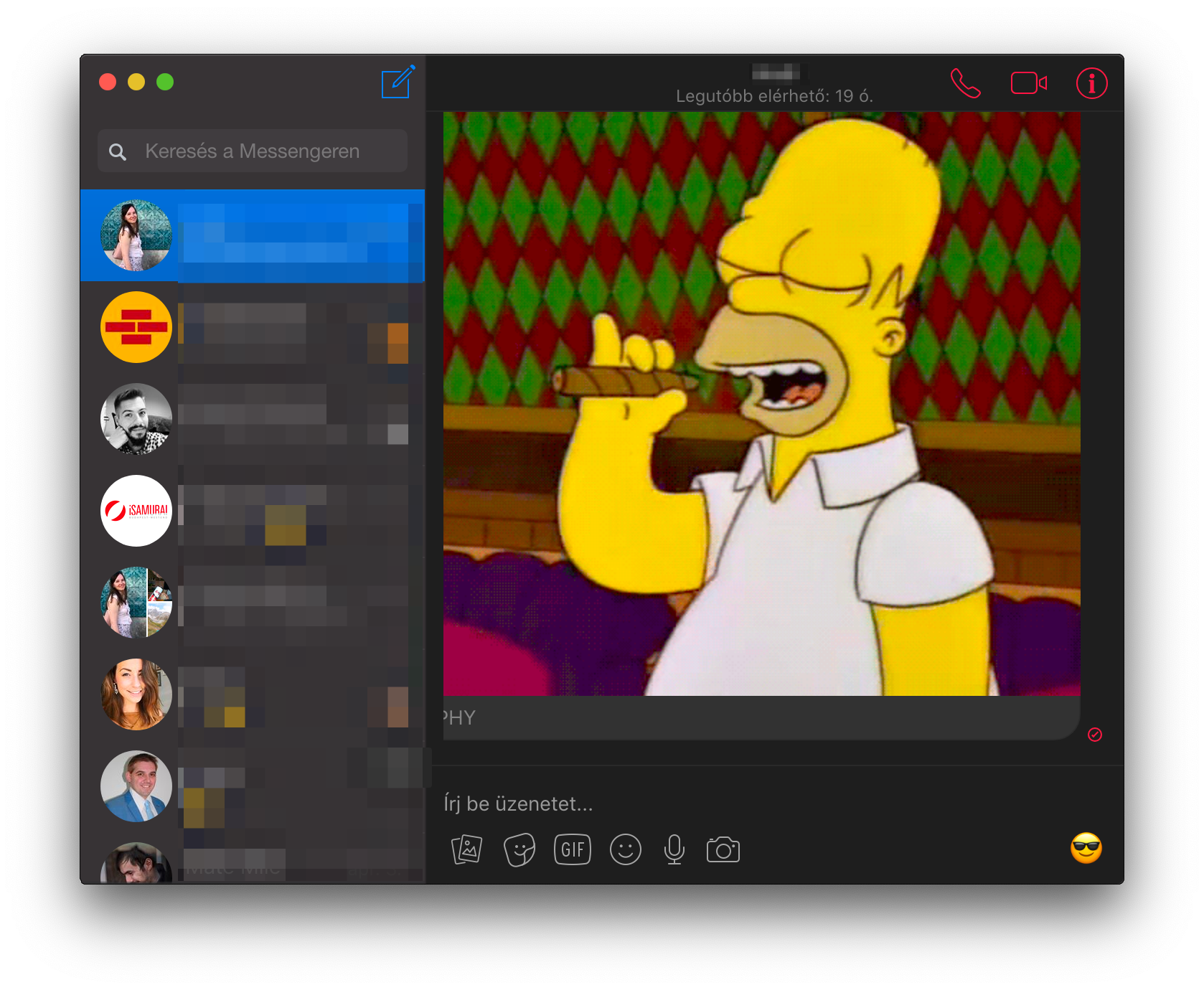Viewport: 1204px width, 990px height.
Task: Open conversation info with the i icon
Action: (1091, 83)
